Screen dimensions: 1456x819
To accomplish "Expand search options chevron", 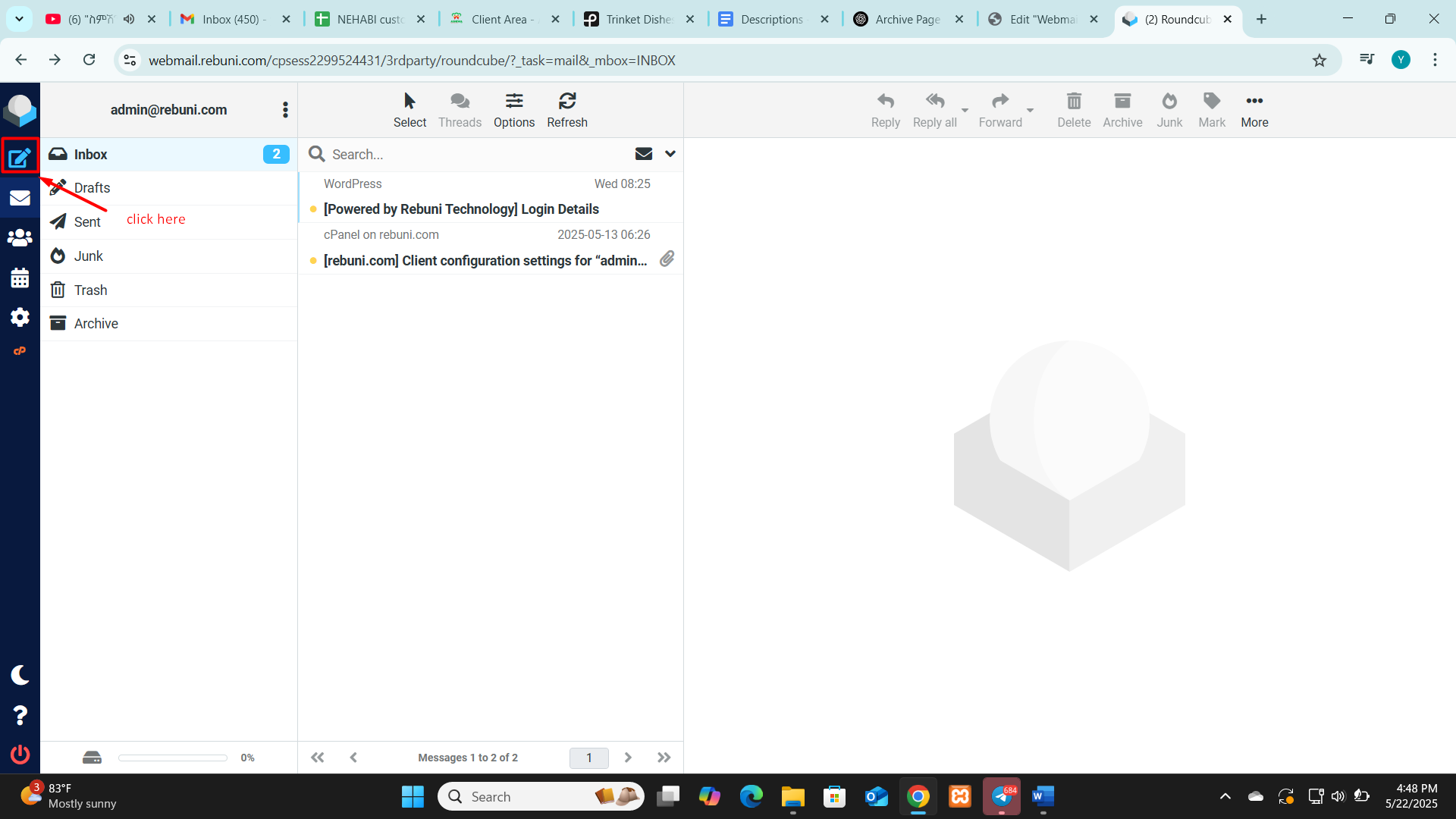I will [670, 154].
